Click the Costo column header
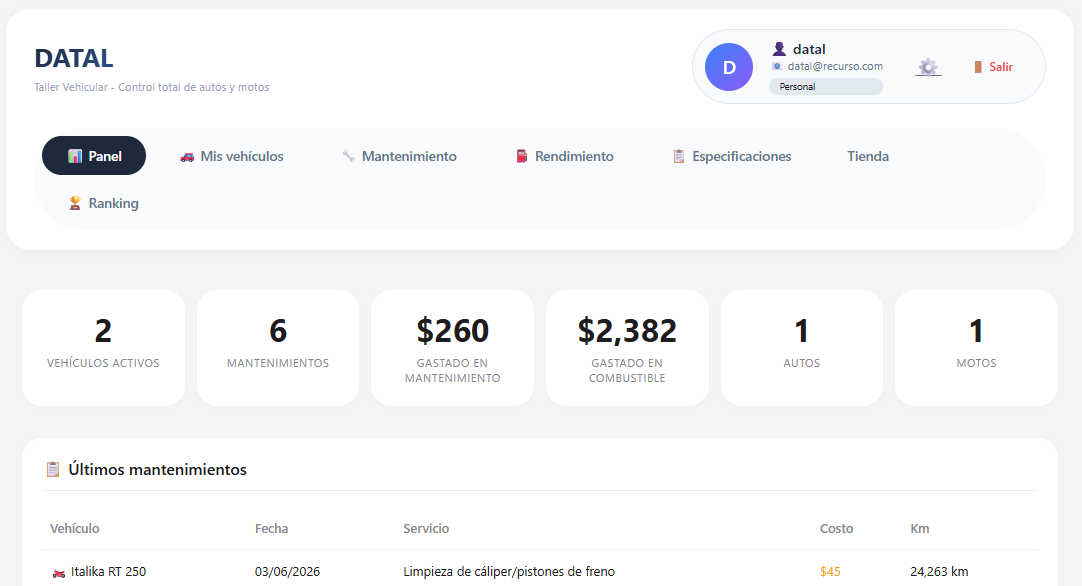This screenshot has height=586, width=1082. 836,529
